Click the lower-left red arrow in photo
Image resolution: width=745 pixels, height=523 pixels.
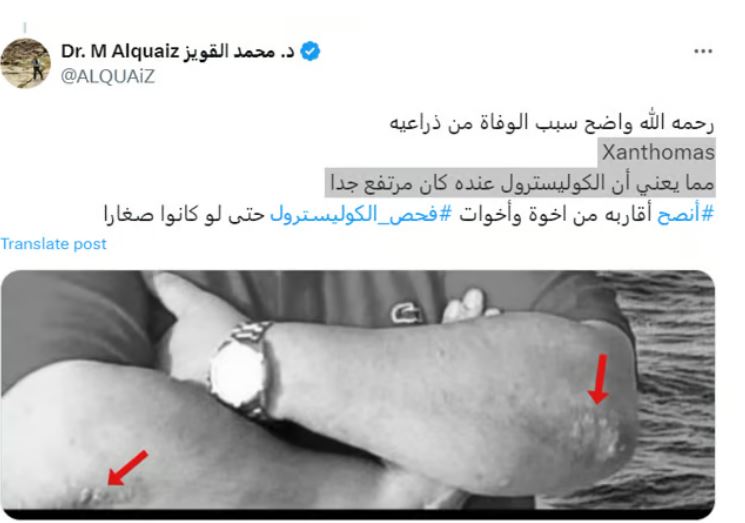click(127, 468)
